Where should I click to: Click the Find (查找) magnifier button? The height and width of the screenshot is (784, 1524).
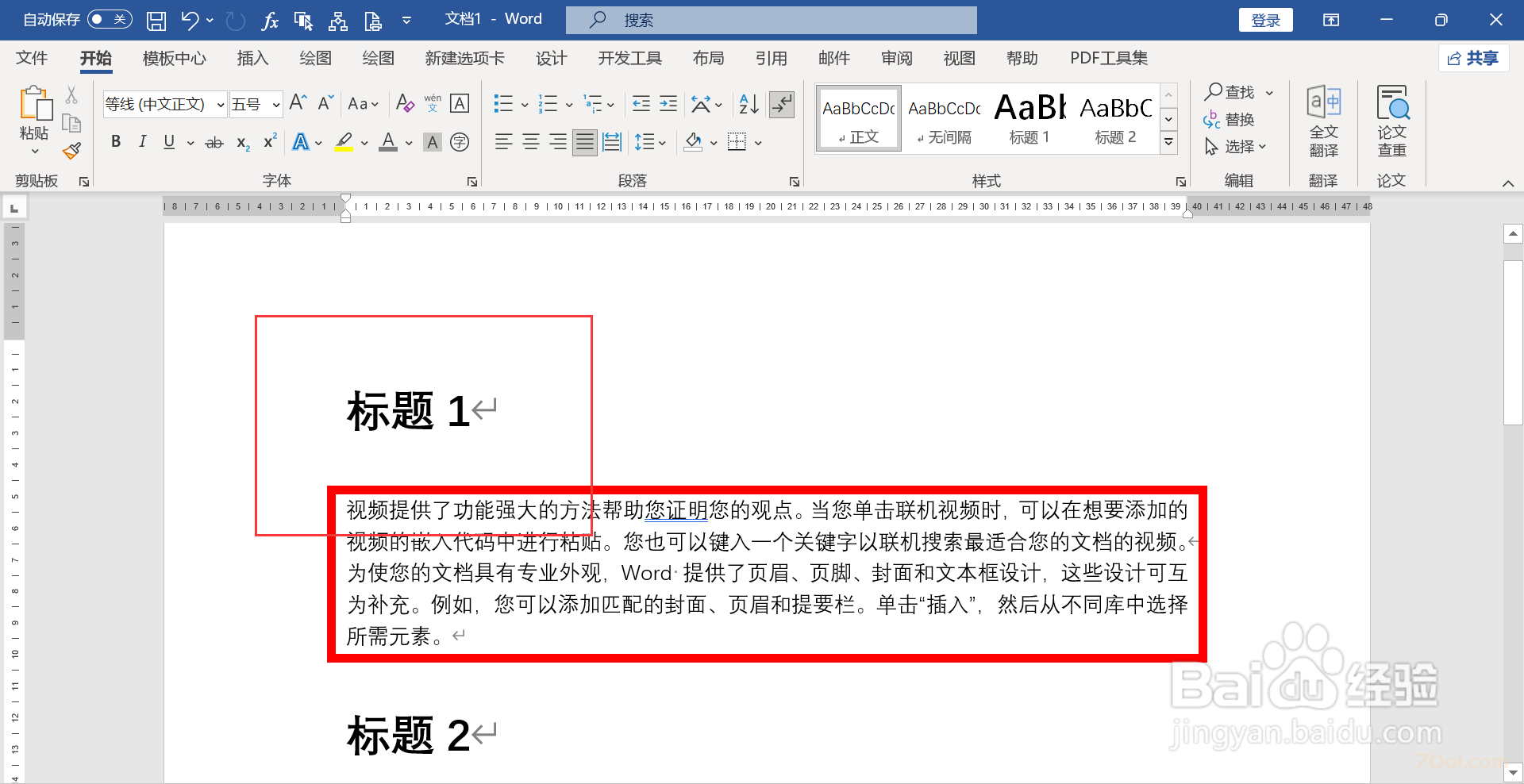(1230, 92)
